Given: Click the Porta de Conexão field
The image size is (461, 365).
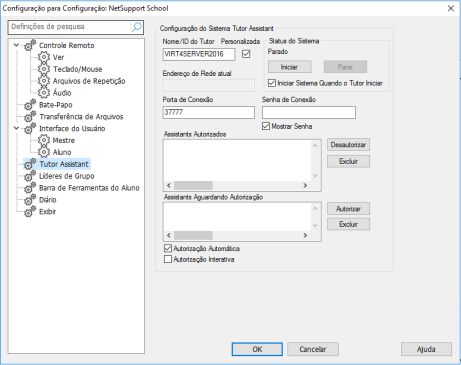Looking at the screenshot, I should 209,112.
